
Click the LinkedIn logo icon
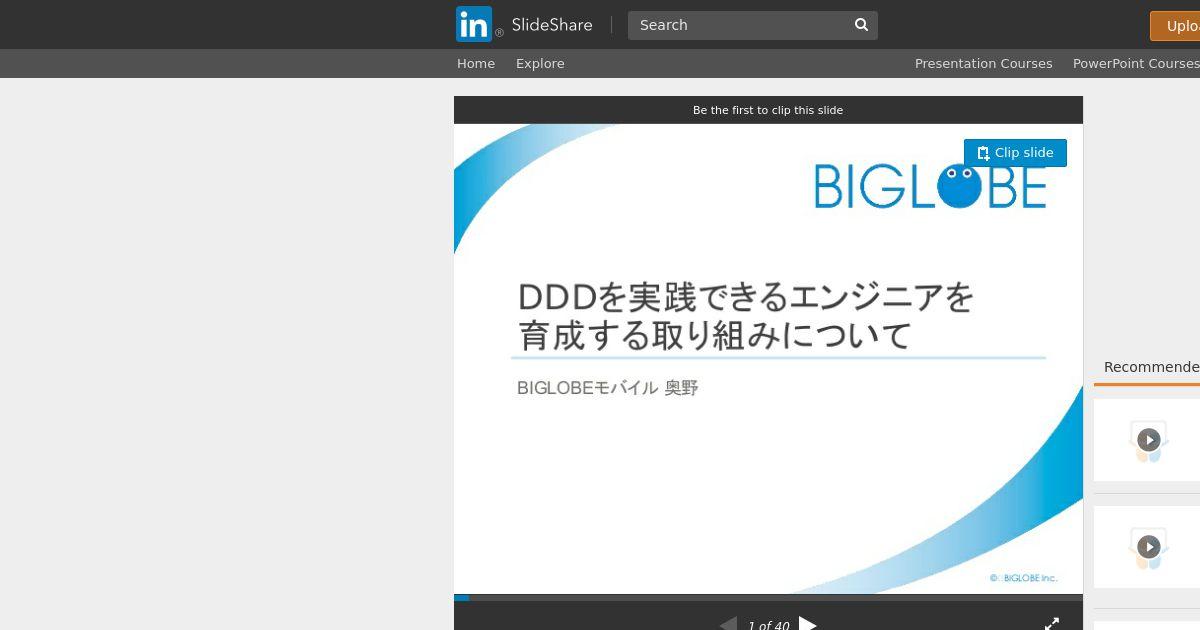[474, 24]
